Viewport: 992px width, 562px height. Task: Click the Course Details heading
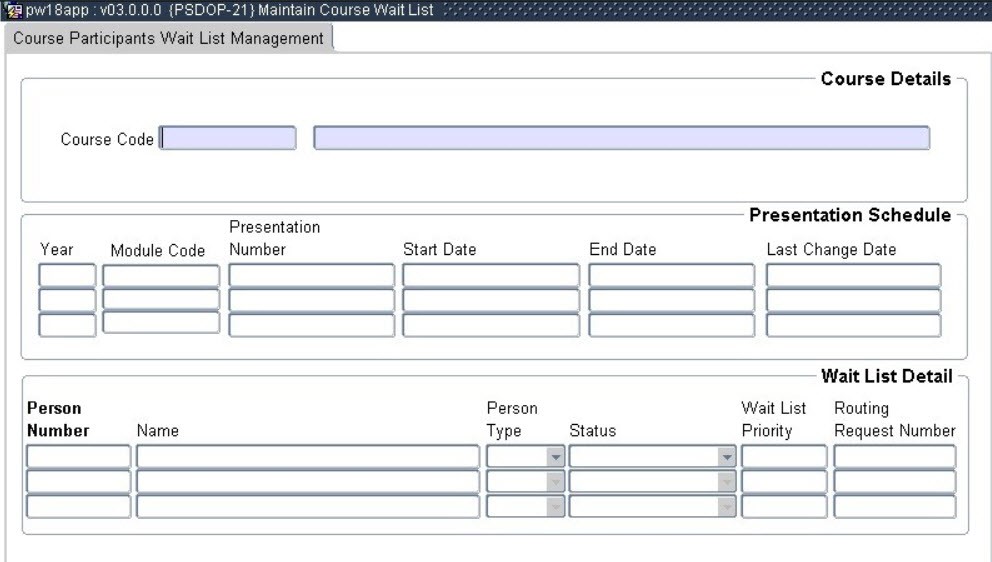tap(886, 79)
